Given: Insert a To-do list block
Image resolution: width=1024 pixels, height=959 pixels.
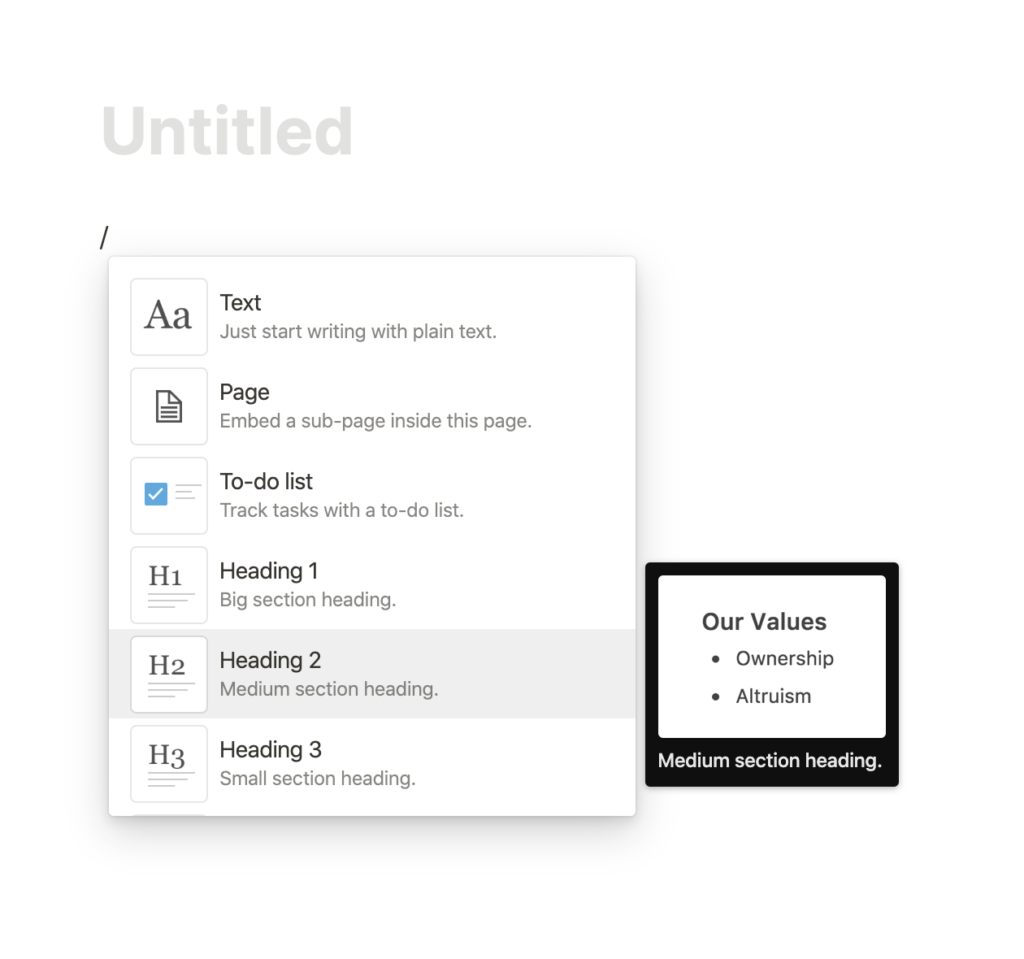Looking at the screenshot, I should (x=372, y=496).
